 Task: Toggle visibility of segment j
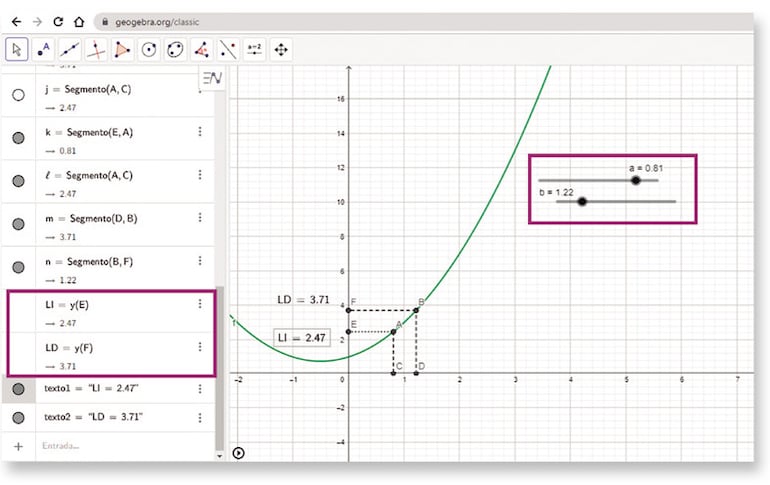click(x=18, y=95)
